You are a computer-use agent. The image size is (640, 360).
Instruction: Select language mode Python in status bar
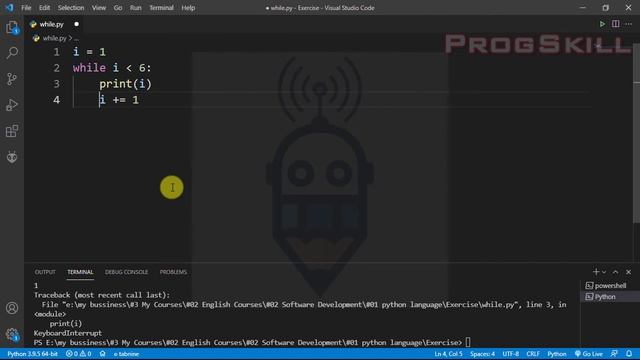tap(557, 354)
